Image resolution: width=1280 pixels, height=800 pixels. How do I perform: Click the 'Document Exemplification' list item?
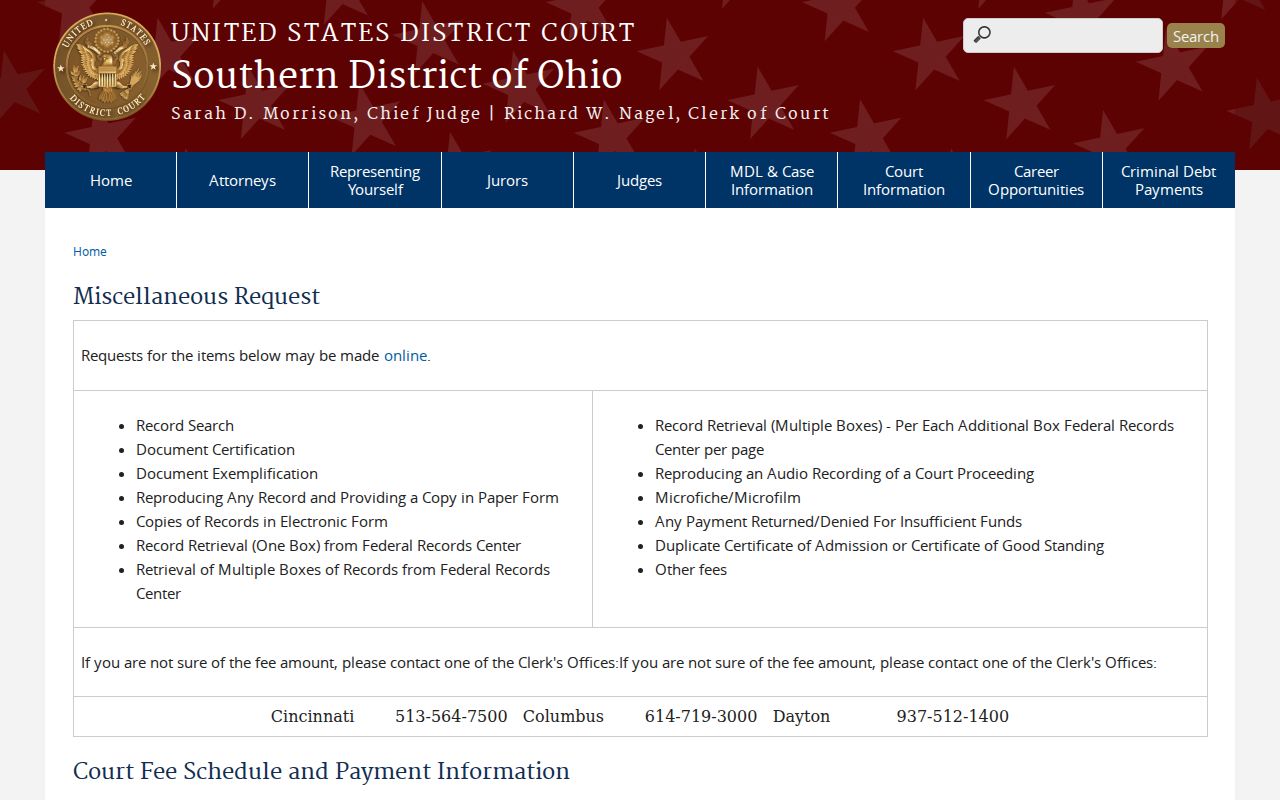tap(227, 473)
